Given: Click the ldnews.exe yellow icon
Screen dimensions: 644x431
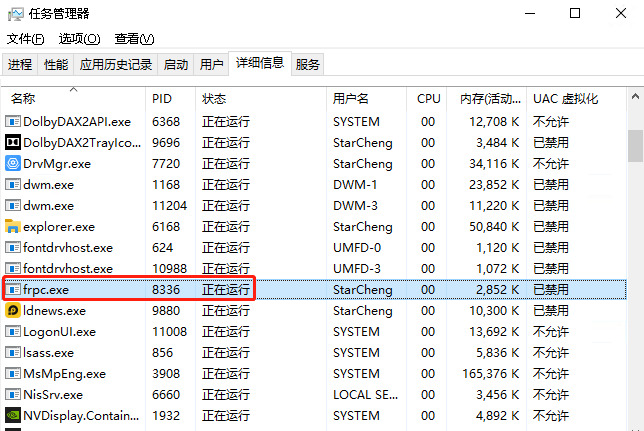Looking at the screenshot, I should coord(13,311).
